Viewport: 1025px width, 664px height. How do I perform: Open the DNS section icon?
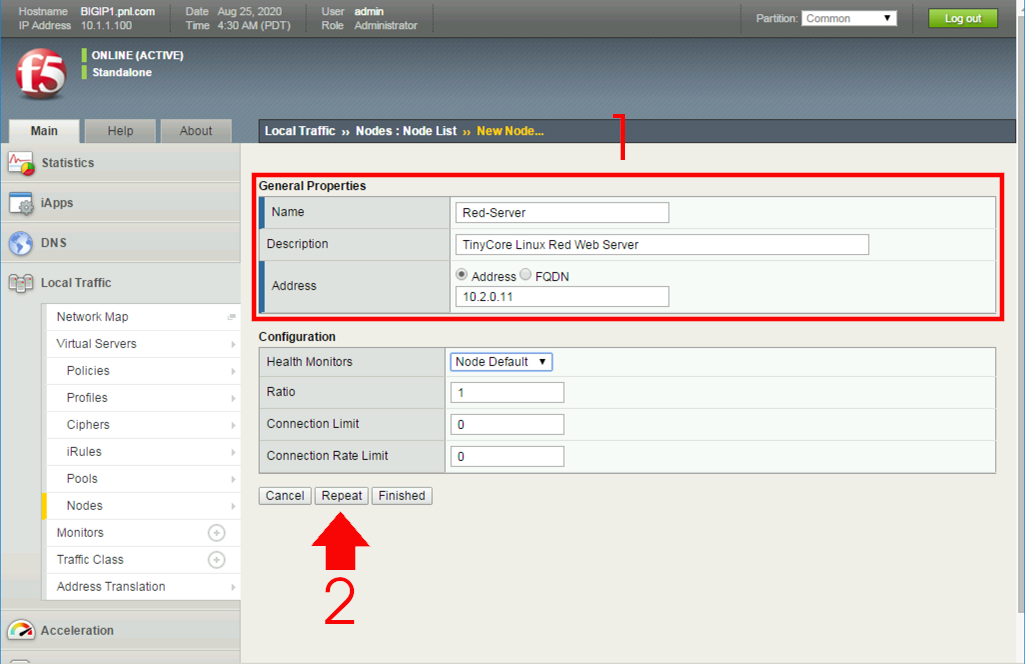21,242
